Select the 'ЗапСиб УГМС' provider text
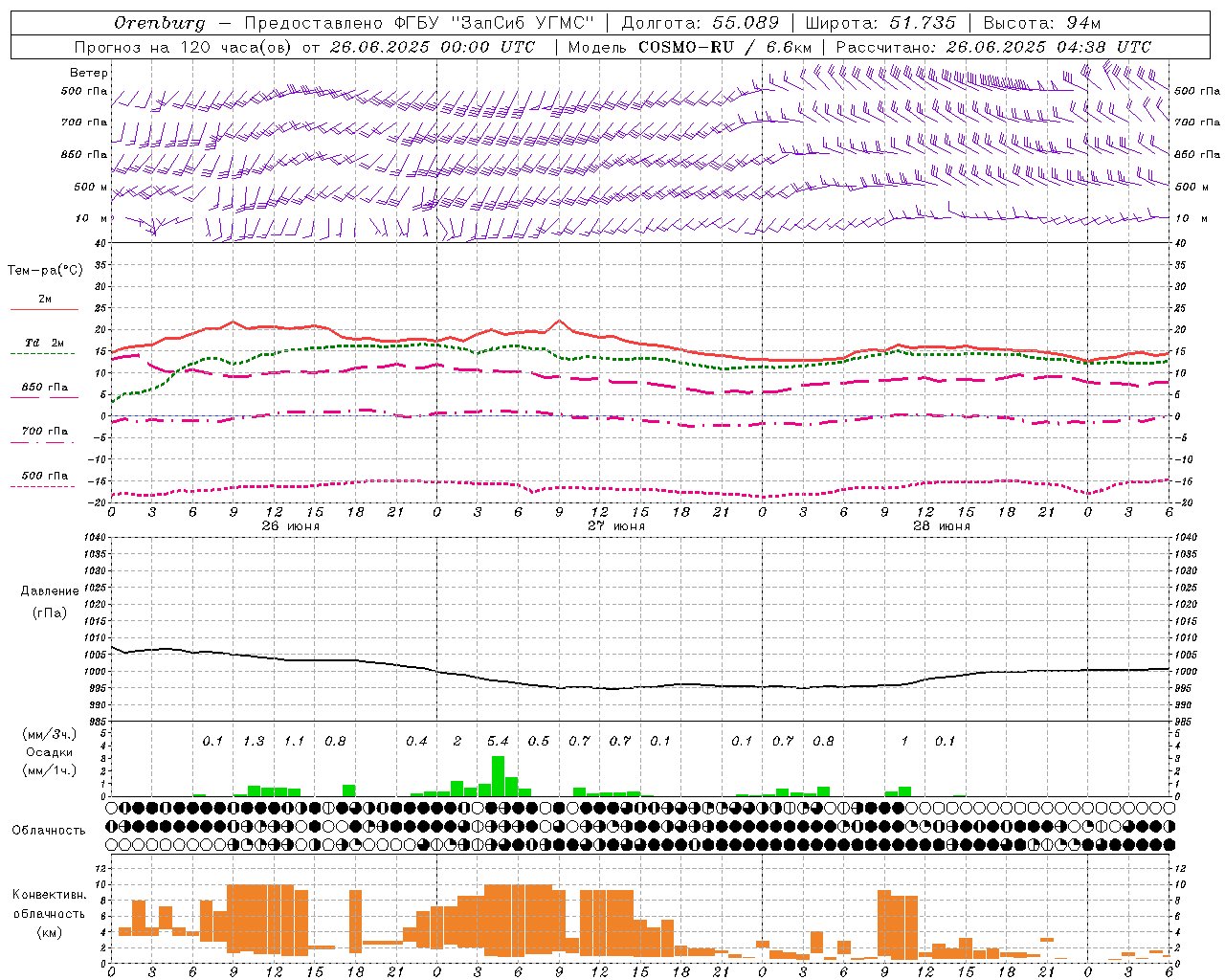The height and width of the screenshot is (980, 1225). point(522,23)
